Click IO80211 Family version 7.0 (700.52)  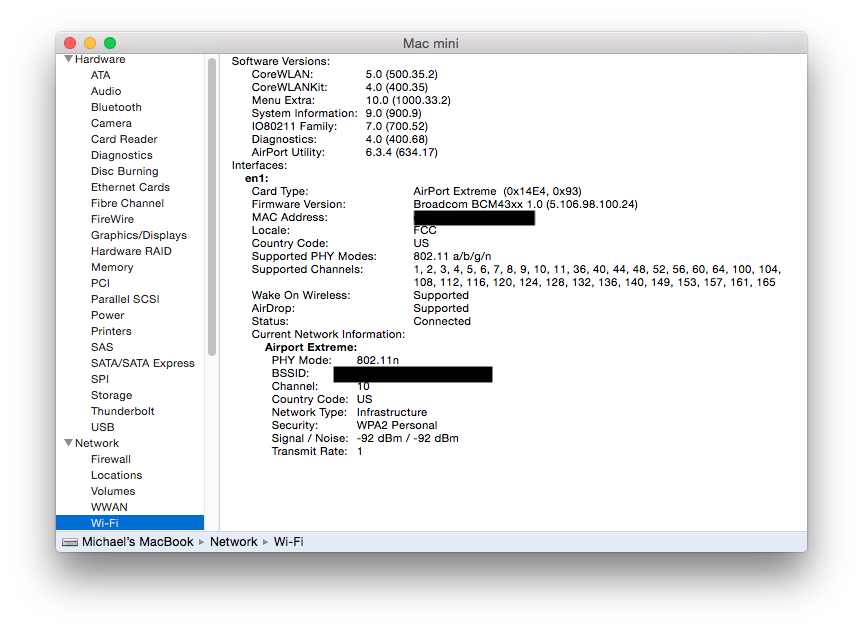(x=396, y=127)
